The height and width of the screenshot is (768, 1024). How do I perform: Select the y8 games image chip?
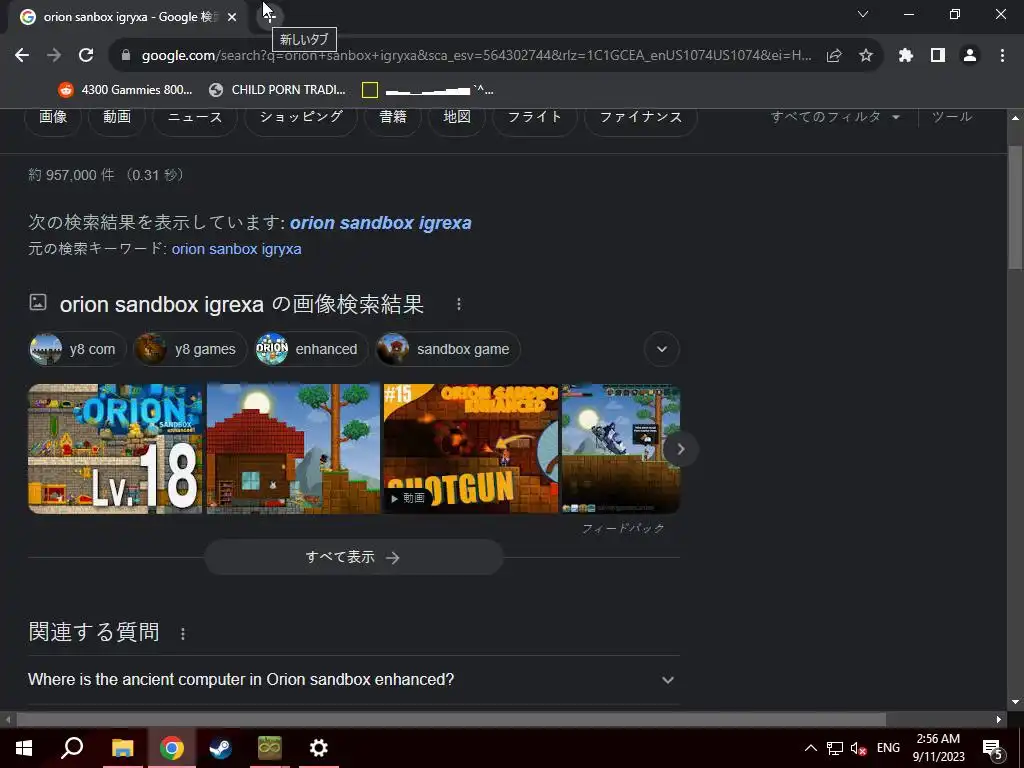click(x=189, y=349)
